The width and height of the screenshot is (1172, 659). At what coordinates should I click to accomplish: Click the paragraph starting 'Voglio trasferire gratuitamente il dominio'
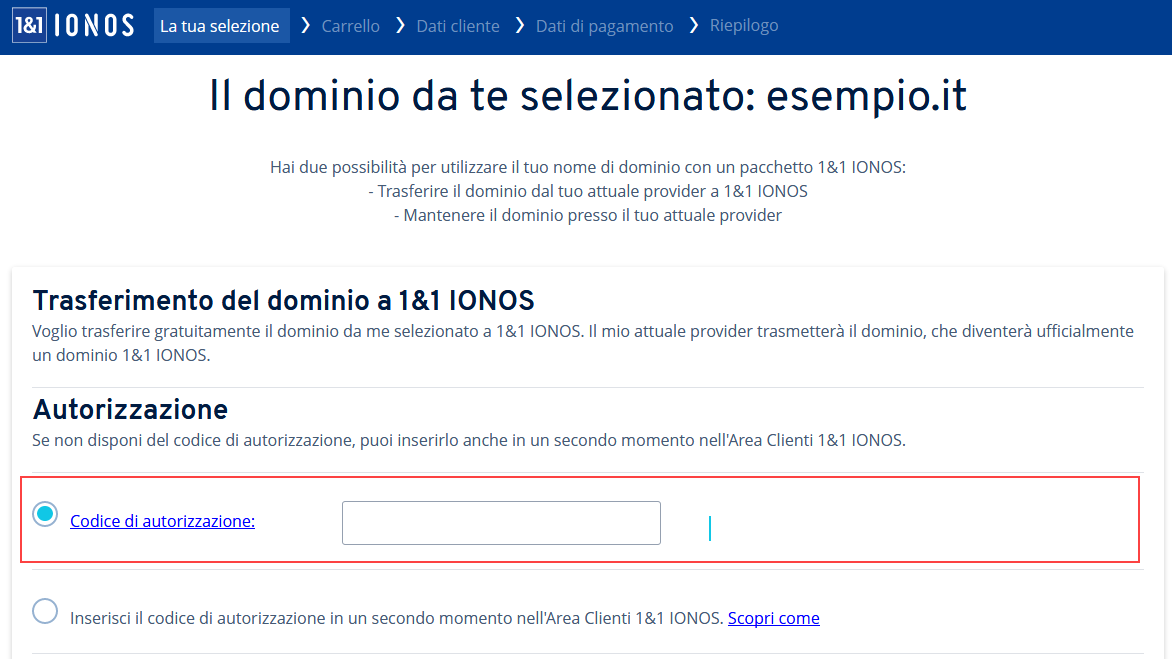583,343
